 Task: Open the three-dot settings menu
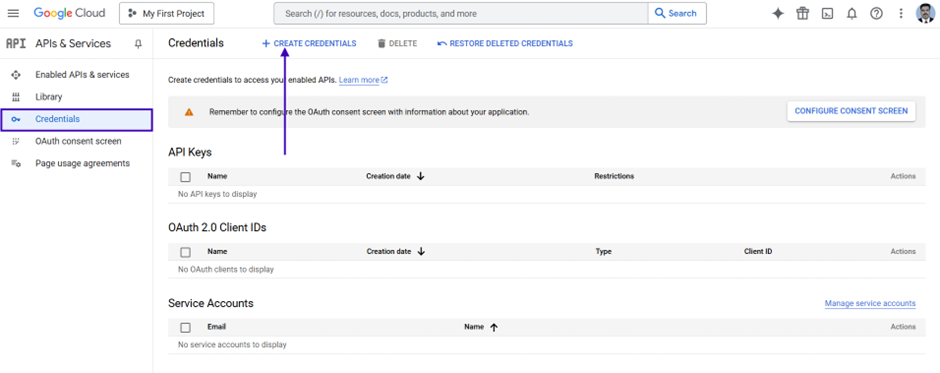[900, 14]
